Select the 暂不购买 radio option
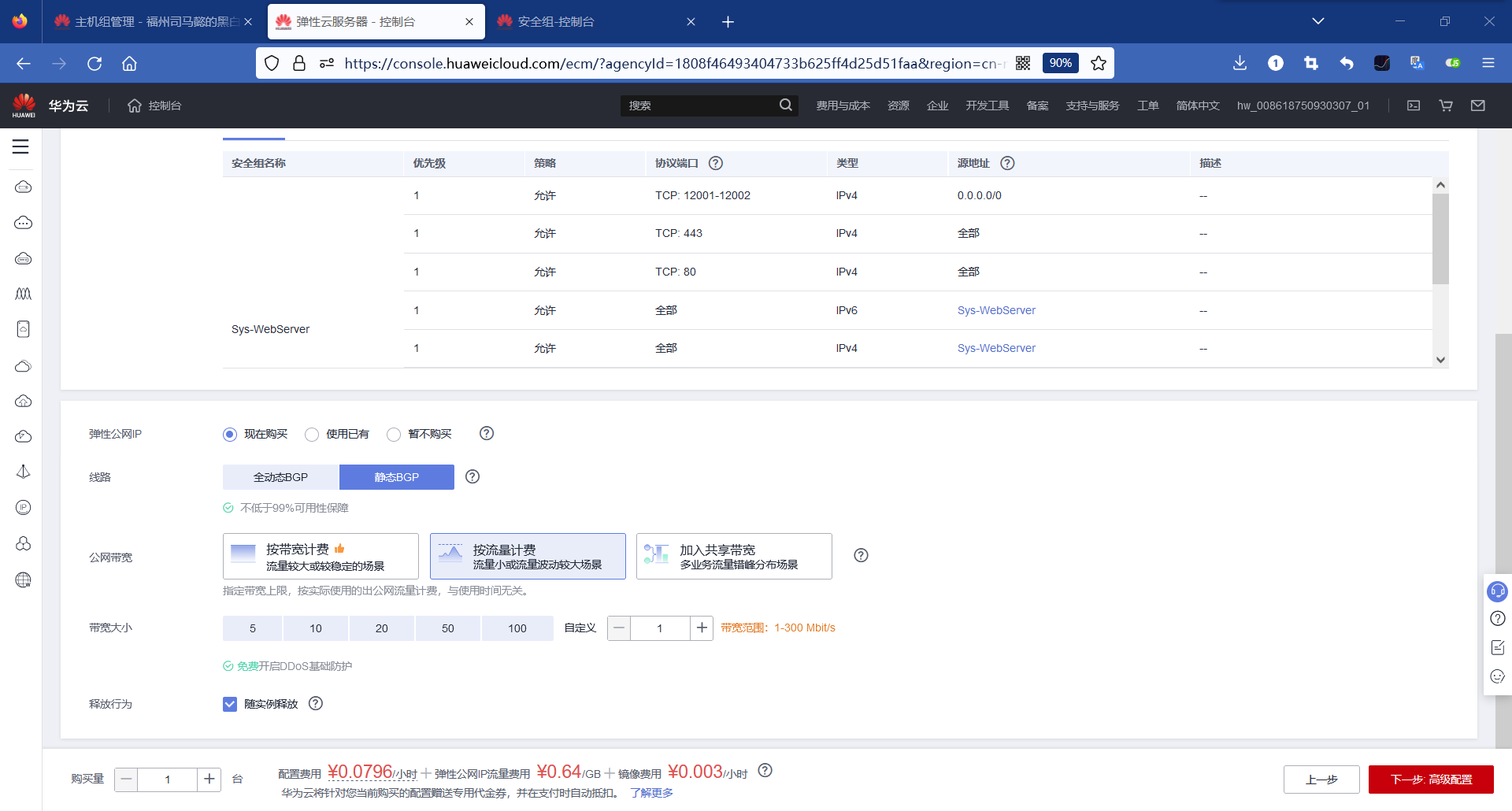The width and height of the screenshot is (1512, 811). point(394,435)
